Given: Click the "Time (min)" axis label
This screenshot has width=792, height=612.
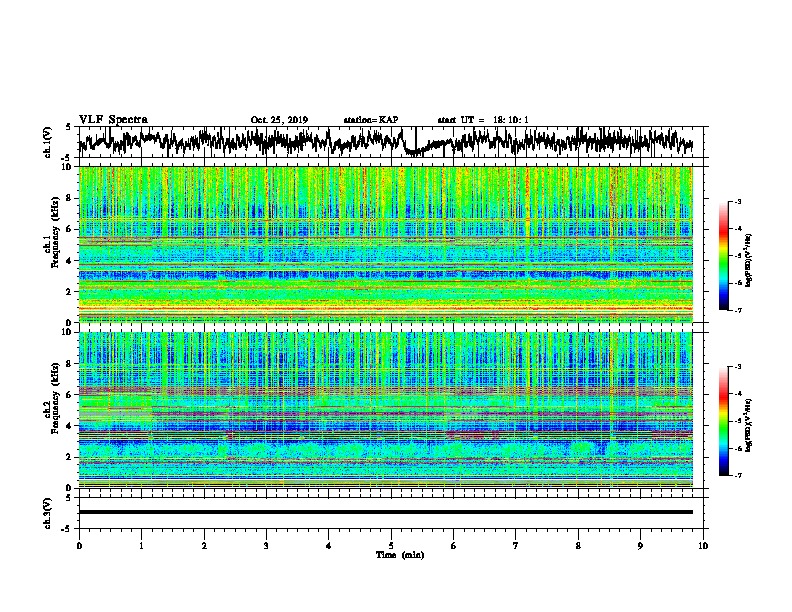Looking at the screenshot, I should pyautogui.click(x=400, y=555).
